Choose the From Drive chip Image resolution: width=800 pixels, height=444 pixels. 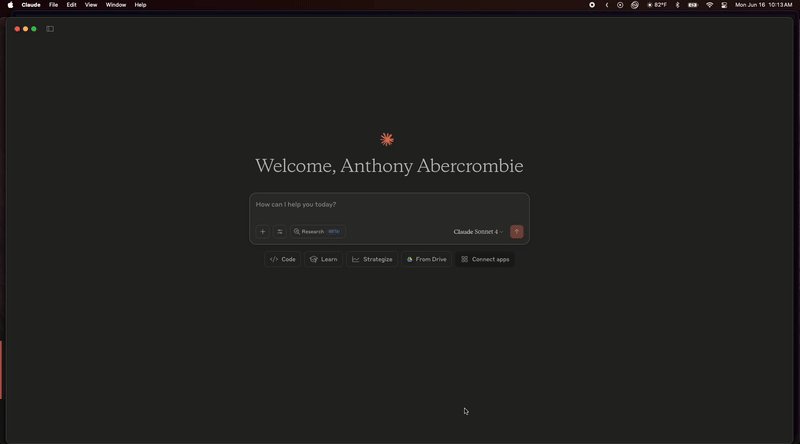pyautogui.click(x=427, y=259)
